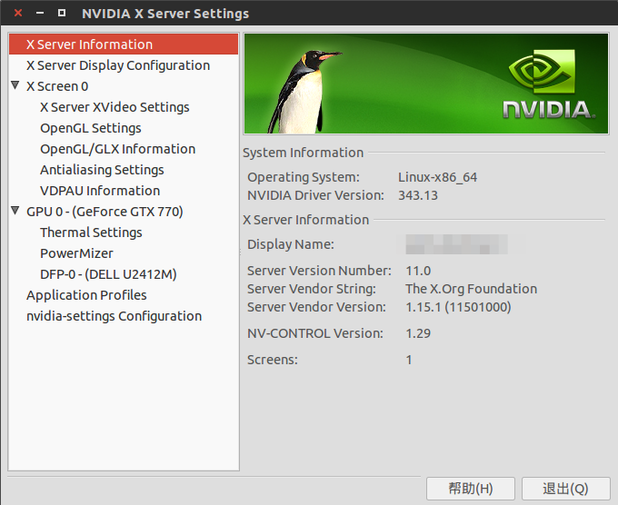Select GPU 0 - (GeForce GTX 770)
Viewport: 618px width, 505px height.
104,212
